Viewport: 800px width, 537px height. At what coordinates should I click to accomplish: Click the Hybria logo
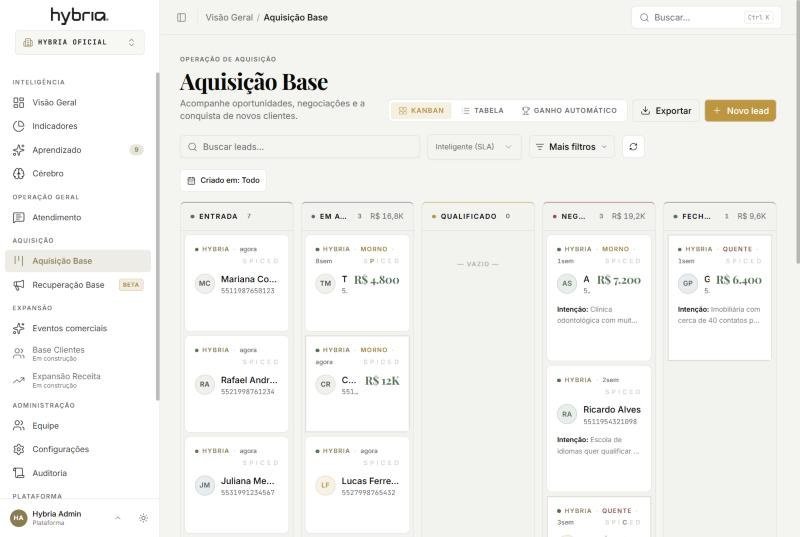(x=79, y=16)
